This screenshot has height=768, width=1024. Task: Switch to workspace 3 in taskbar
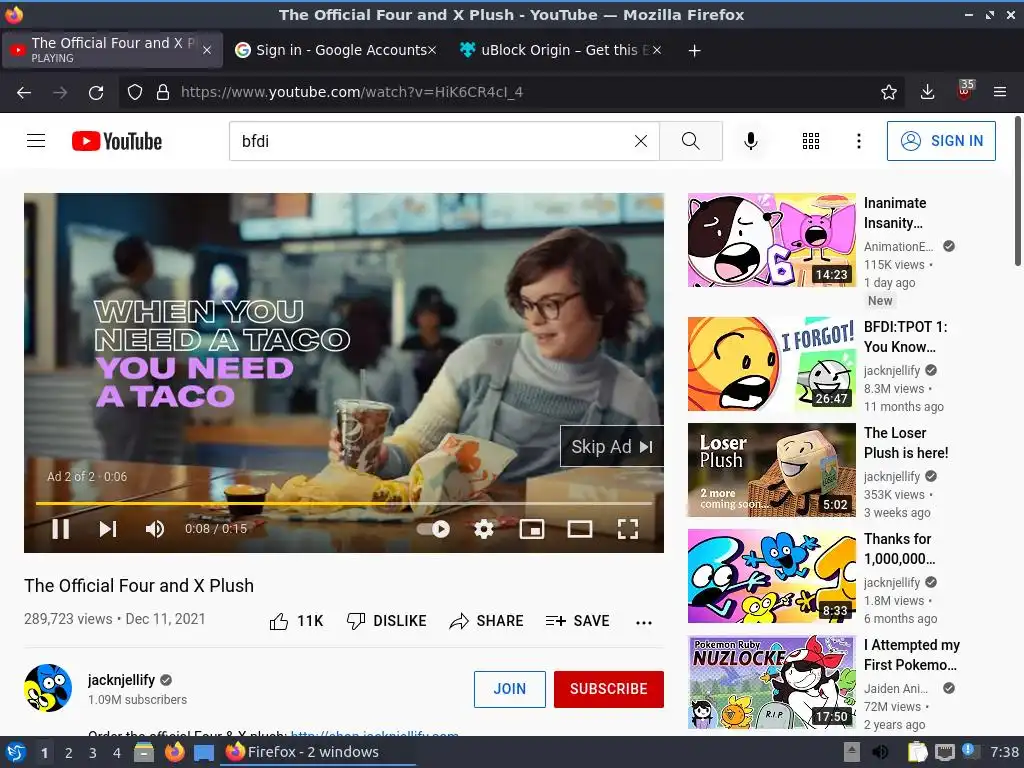(93, 753)
